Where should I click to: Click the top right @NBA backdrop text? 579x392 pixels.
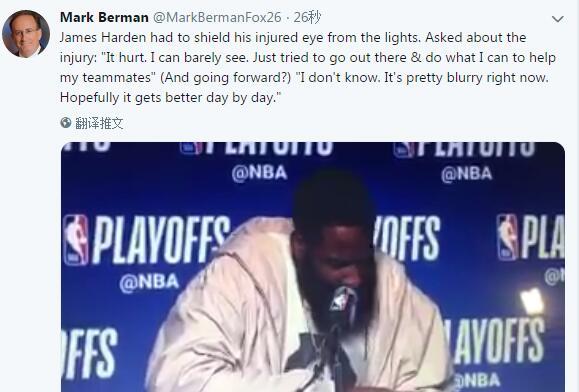click(x=467, y=174)
